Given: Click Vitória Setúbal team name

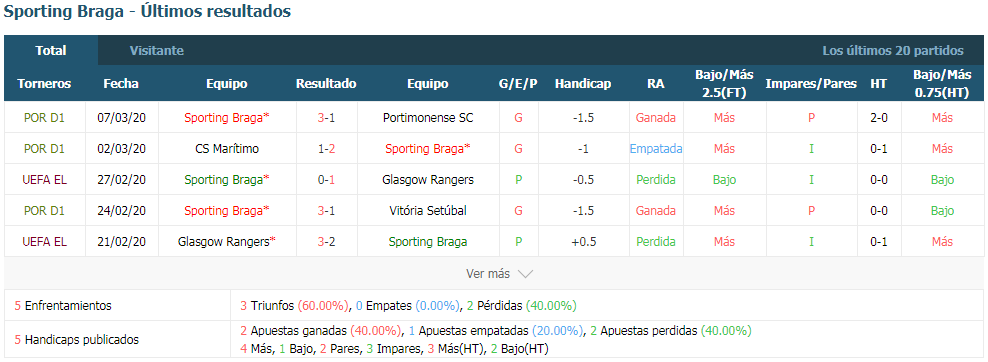Looking at the screenshot, I should coord(428,210).
